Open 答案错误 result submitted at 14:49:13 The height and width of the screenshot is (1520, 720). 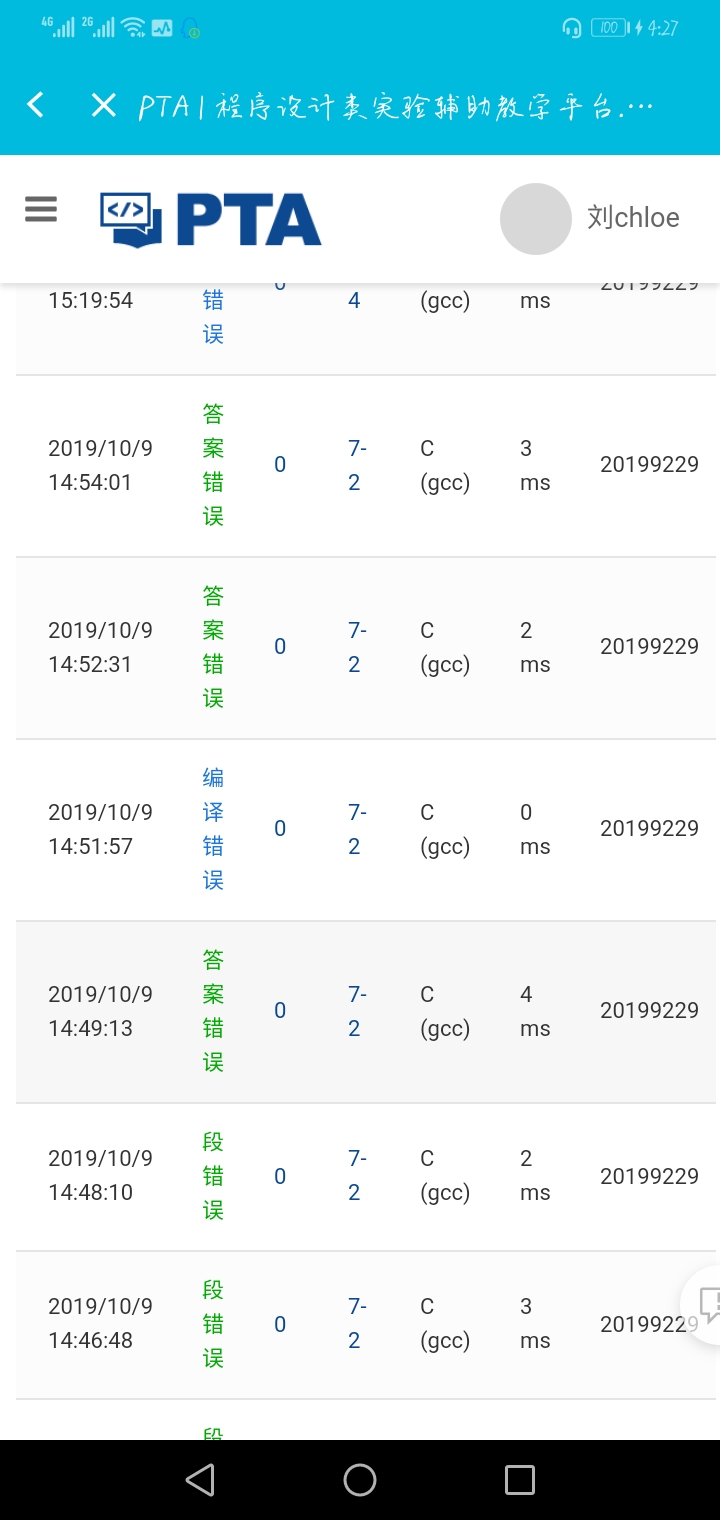[x=213, y=1011]
